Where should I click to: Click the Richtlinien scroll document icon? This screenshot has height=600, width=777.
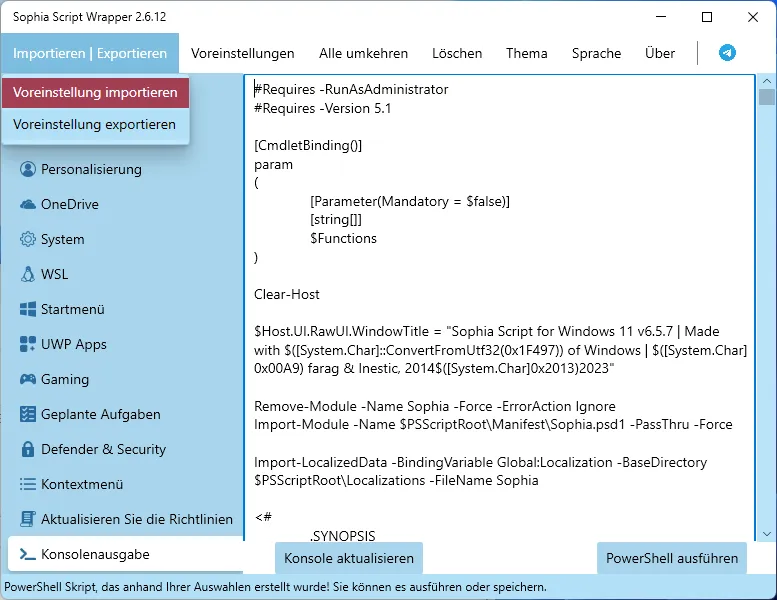pyautogui.click(x=28, y=519)
